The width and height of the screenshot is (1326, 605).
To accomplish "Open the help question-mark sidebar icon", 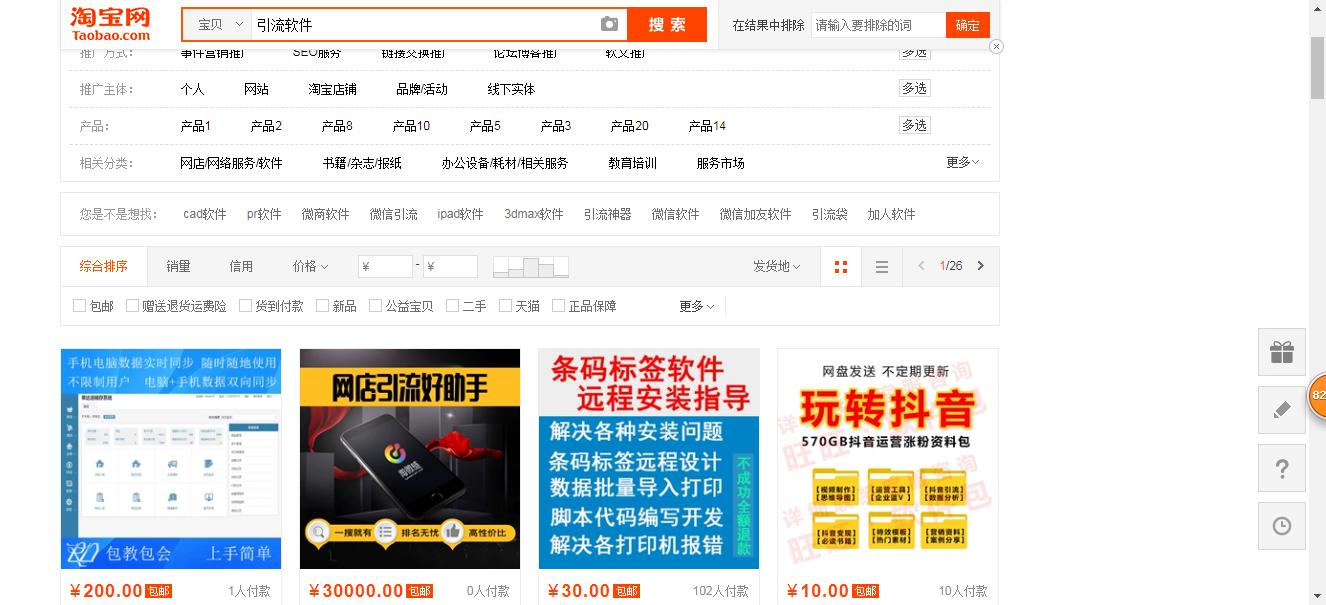I will coord(1281,468).
